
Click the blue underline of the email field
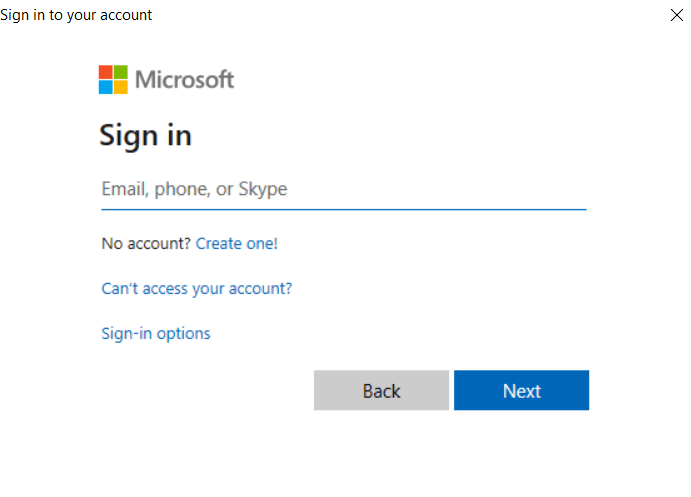tap(343, 209)
